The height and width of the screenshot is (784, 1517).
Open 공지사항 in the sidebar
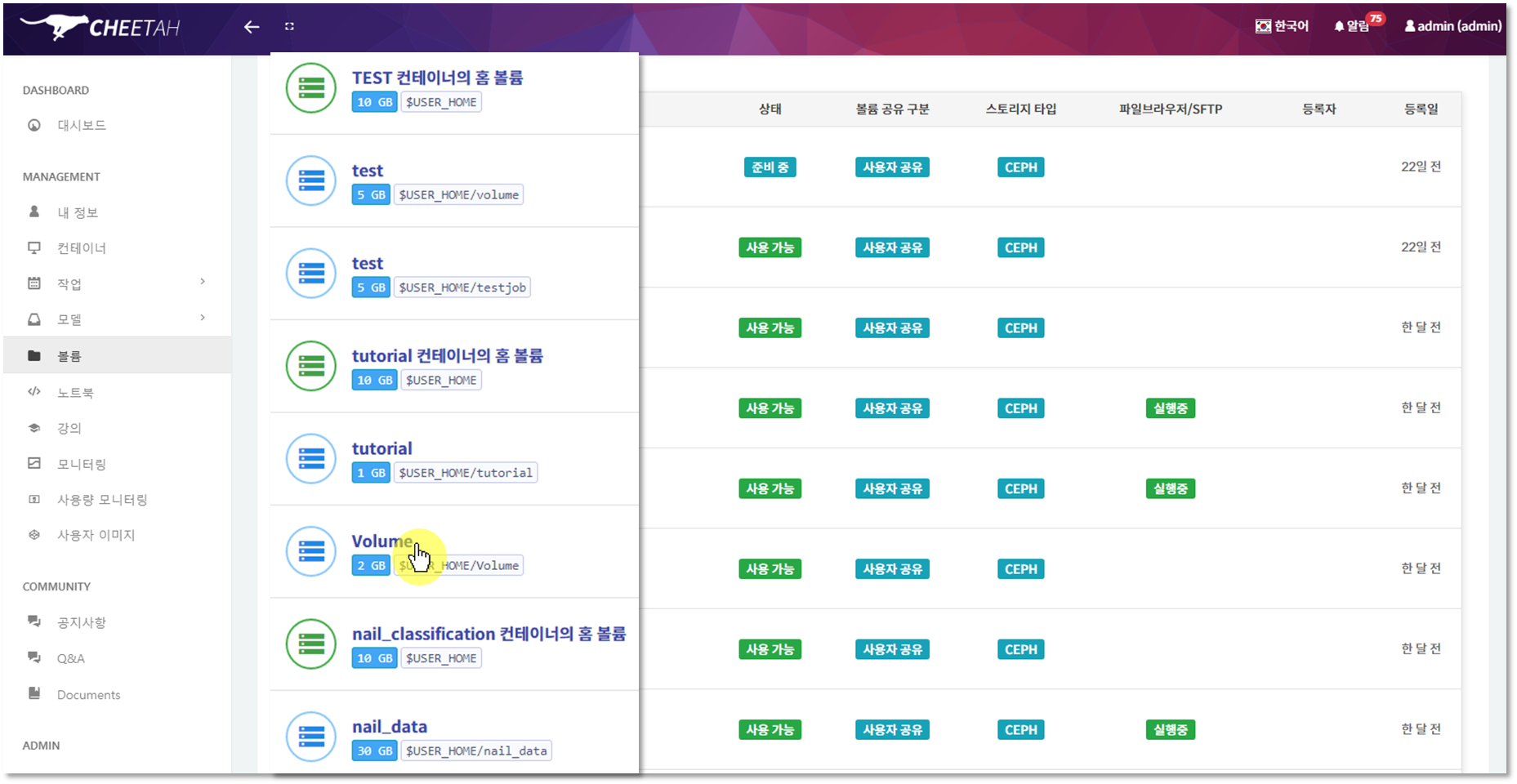click(82, 622)
